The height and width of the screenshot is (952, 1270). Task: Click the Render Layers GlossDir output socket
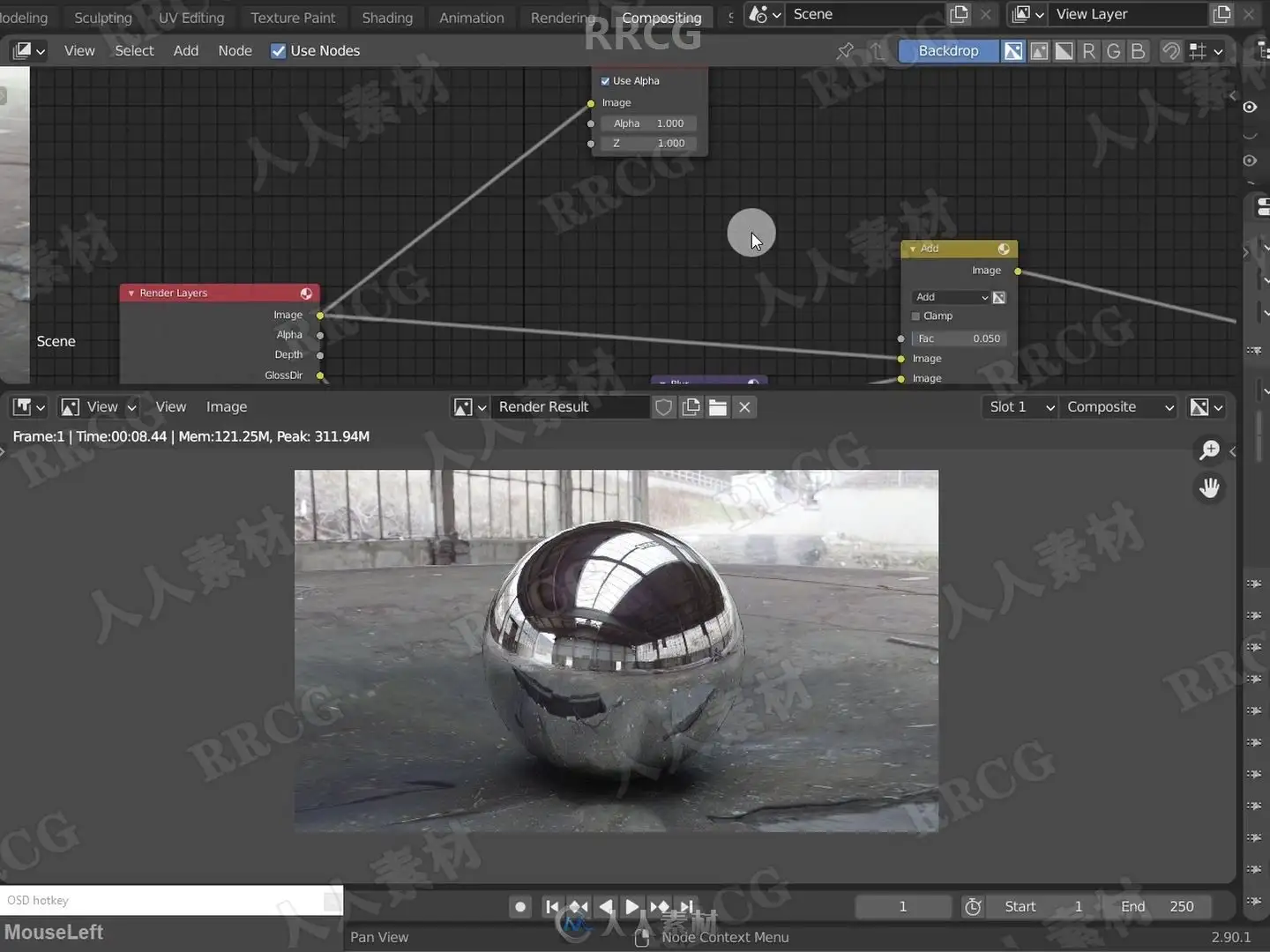tap(320, 376)
